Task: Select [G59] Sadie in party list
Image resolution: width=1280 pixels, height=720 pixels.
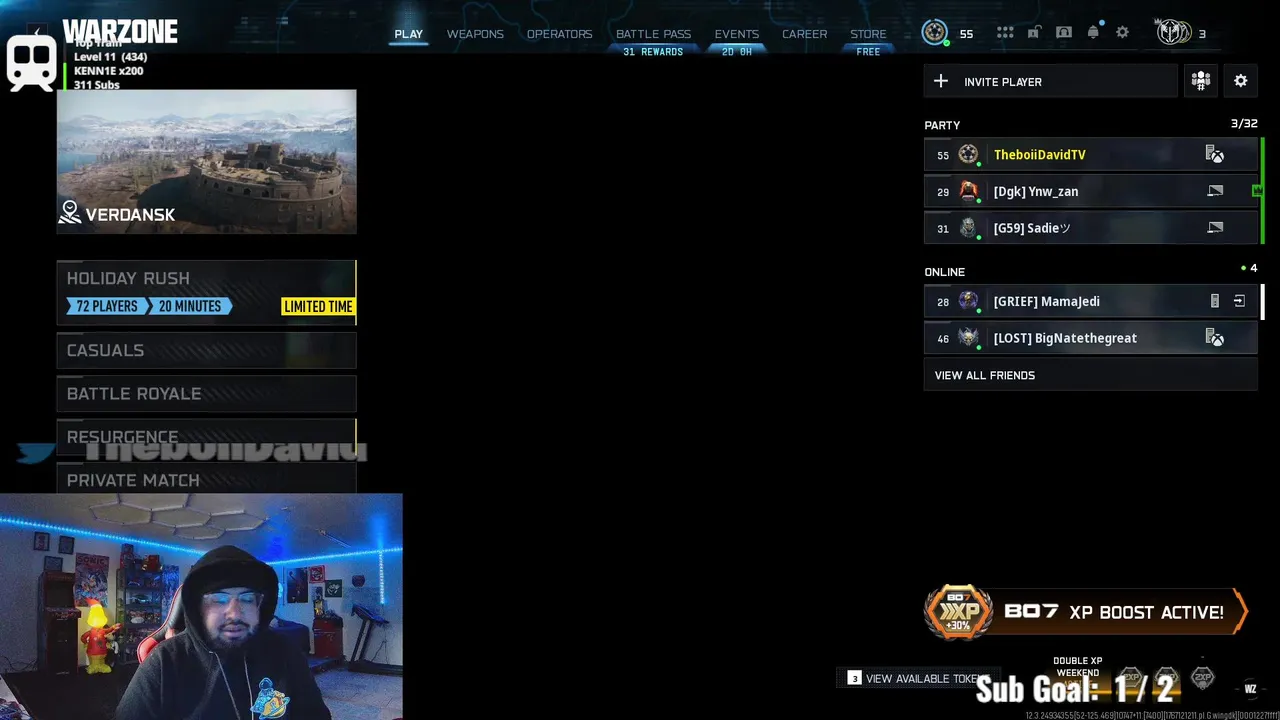Action: coord(1090,228)
